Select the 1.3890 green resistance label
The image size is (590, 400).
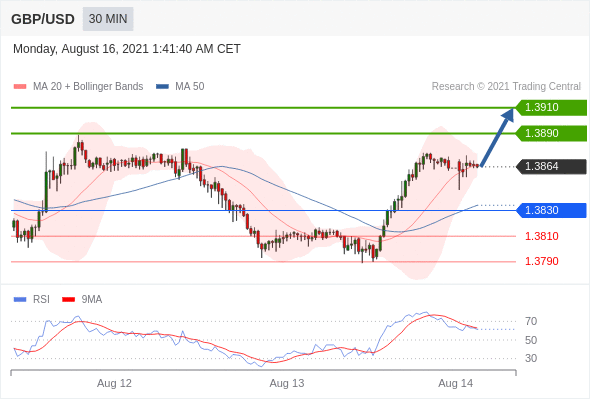[551, 133]
